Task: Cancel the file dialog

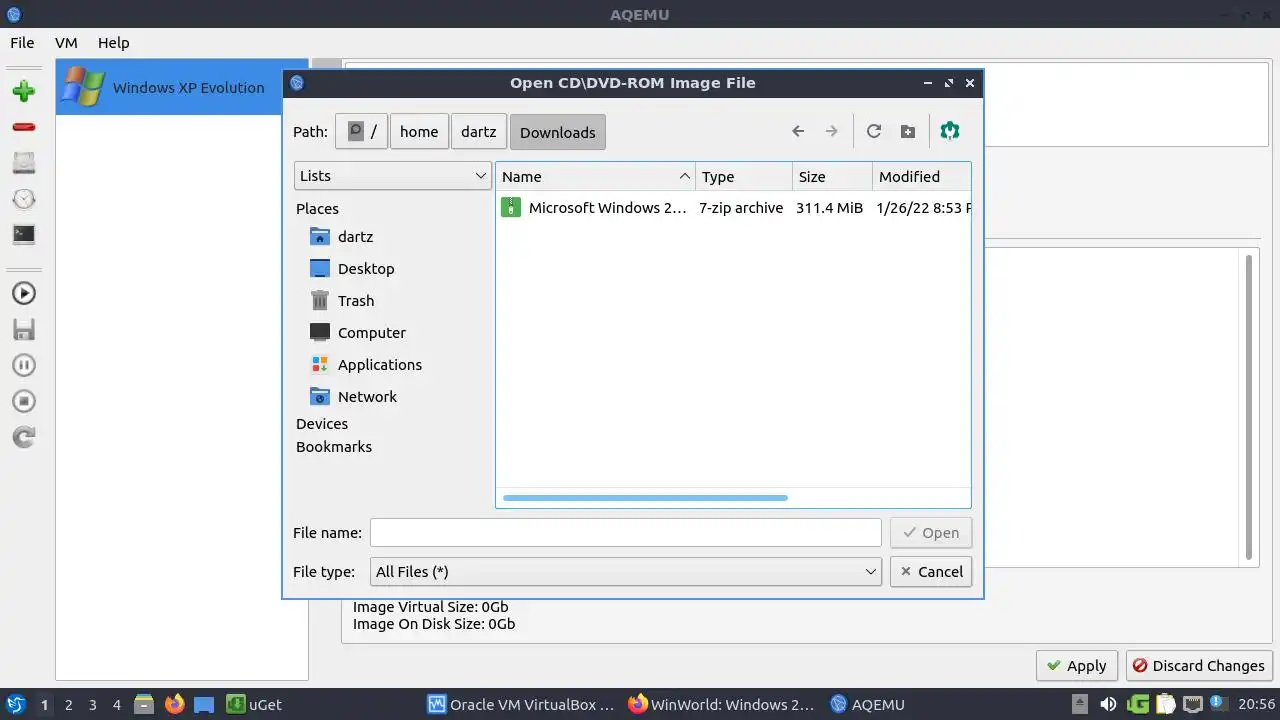Action: (930, 572)
